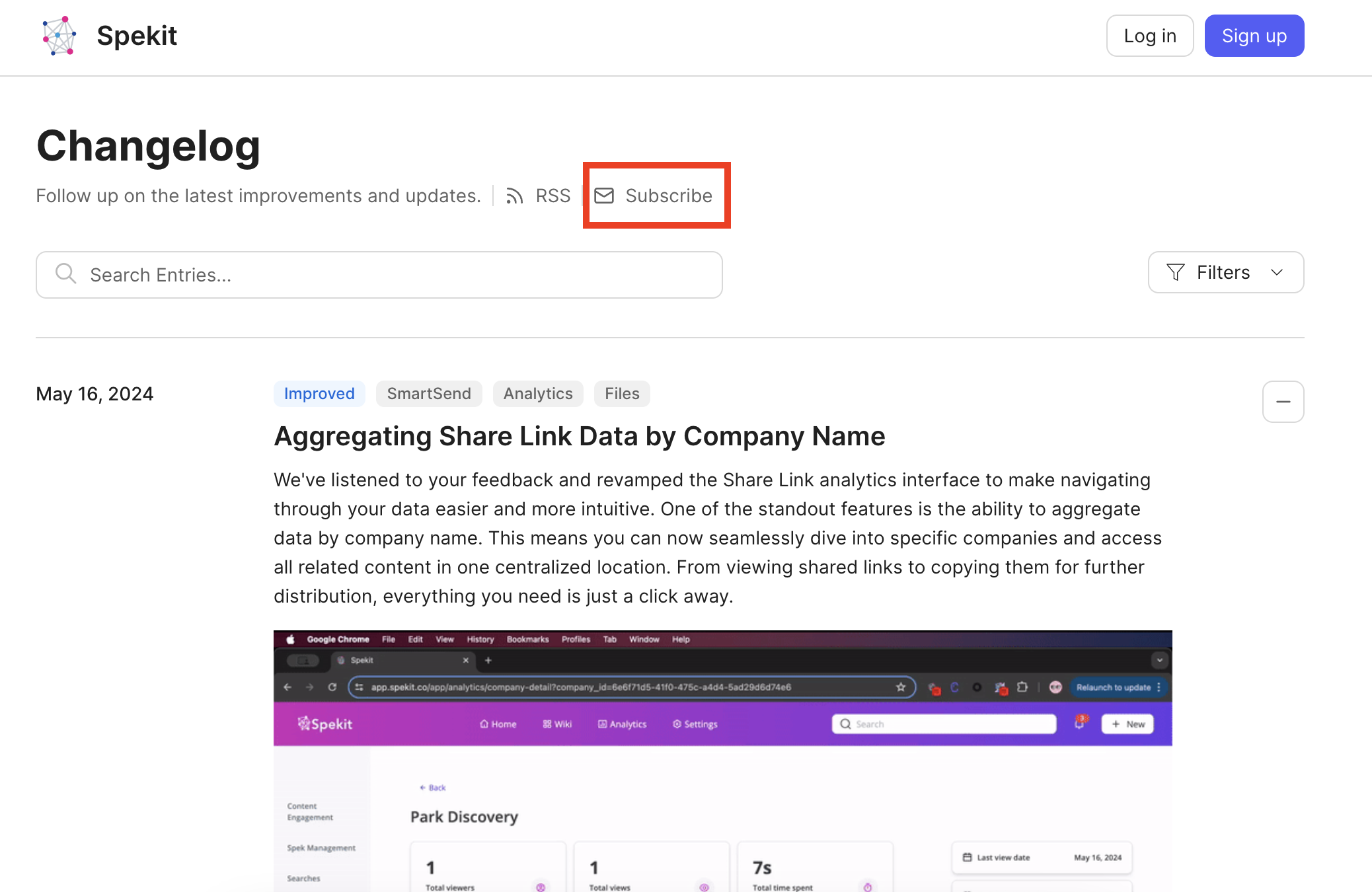1372x892 pixels.
Task: Click the Filters funnel icon
Action: (x=1176, y=272)
